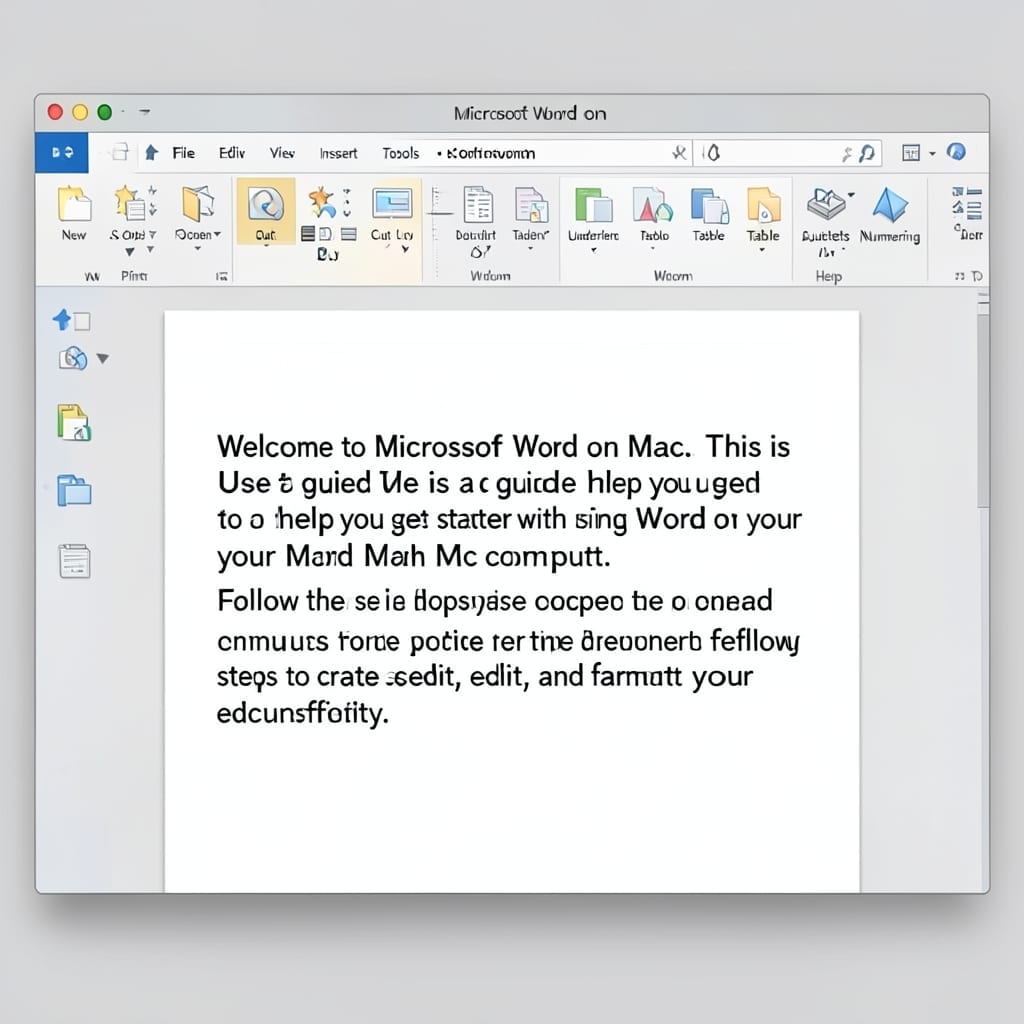Open the Bullets dropdown arrow
Image resolution: width=1024 pixels, height=1024 pixels.
coord(851,195)
